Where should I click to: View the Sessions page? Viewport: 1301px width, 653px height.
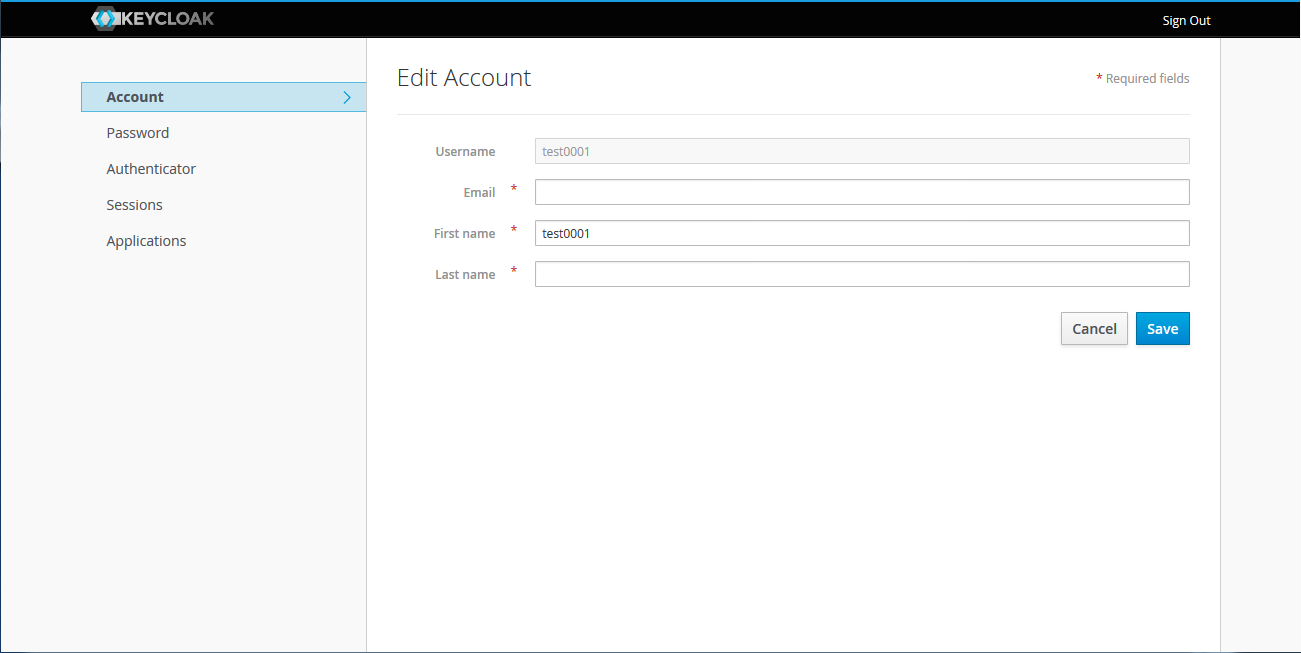[134, 204]
